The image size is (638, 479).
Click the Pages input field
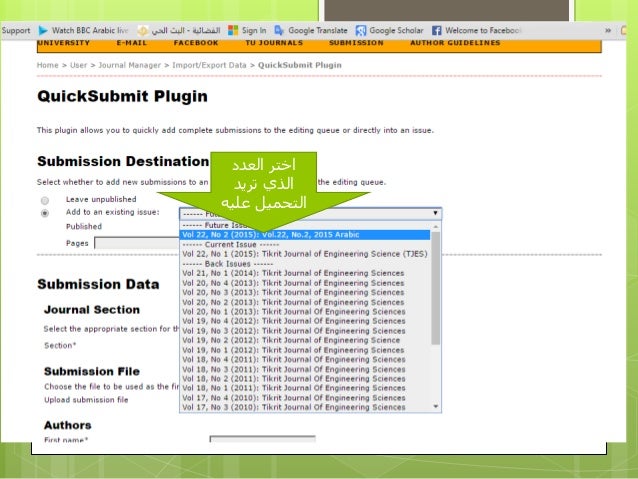coord(137,243)
